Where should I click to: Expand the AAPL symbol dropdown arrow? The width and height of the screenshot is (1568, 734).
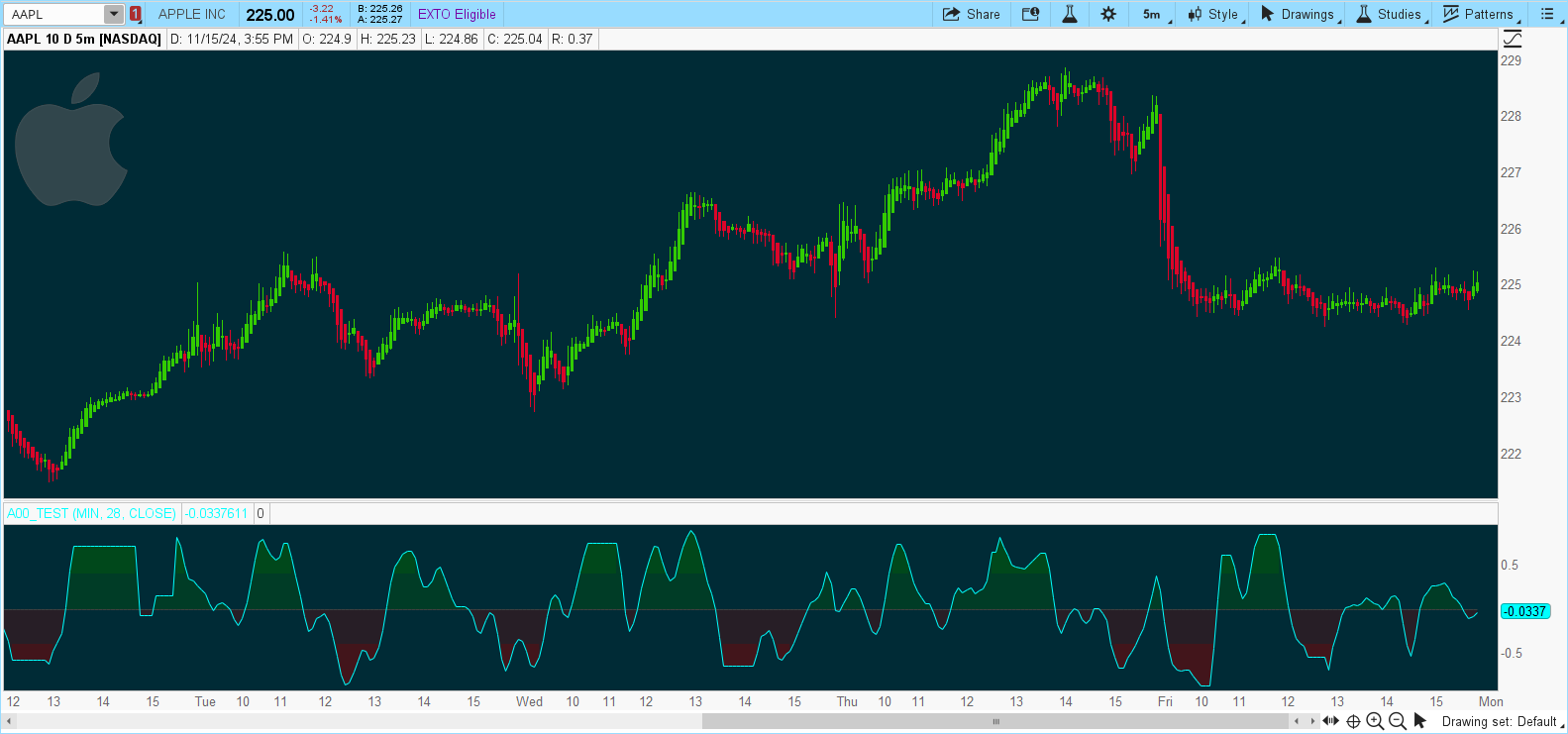click(x=114, y=14)
